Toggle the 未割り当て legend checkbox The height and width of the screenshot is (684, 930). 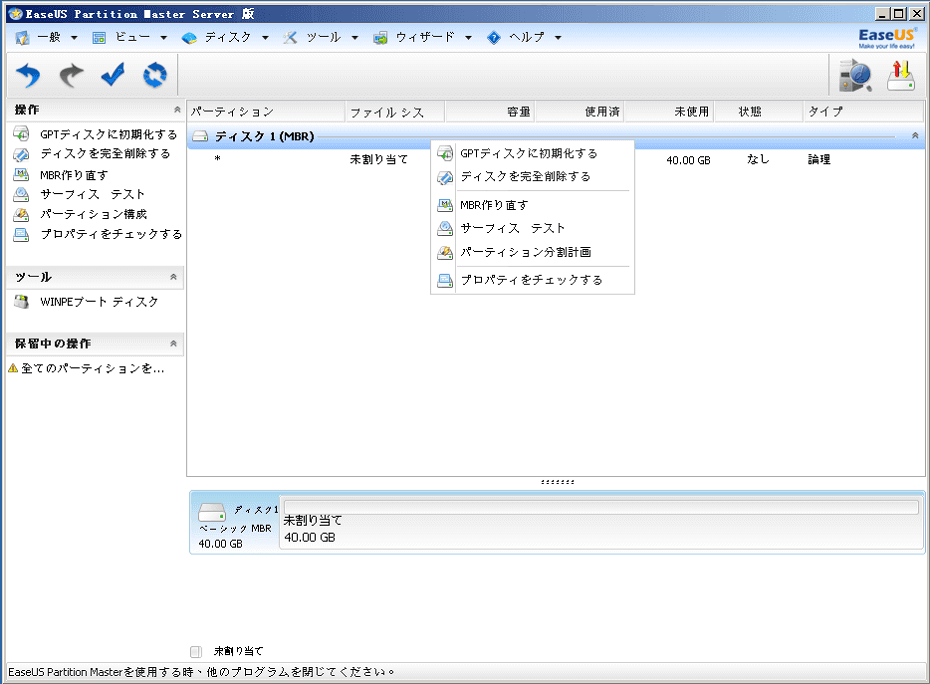[x=196, y=651]
